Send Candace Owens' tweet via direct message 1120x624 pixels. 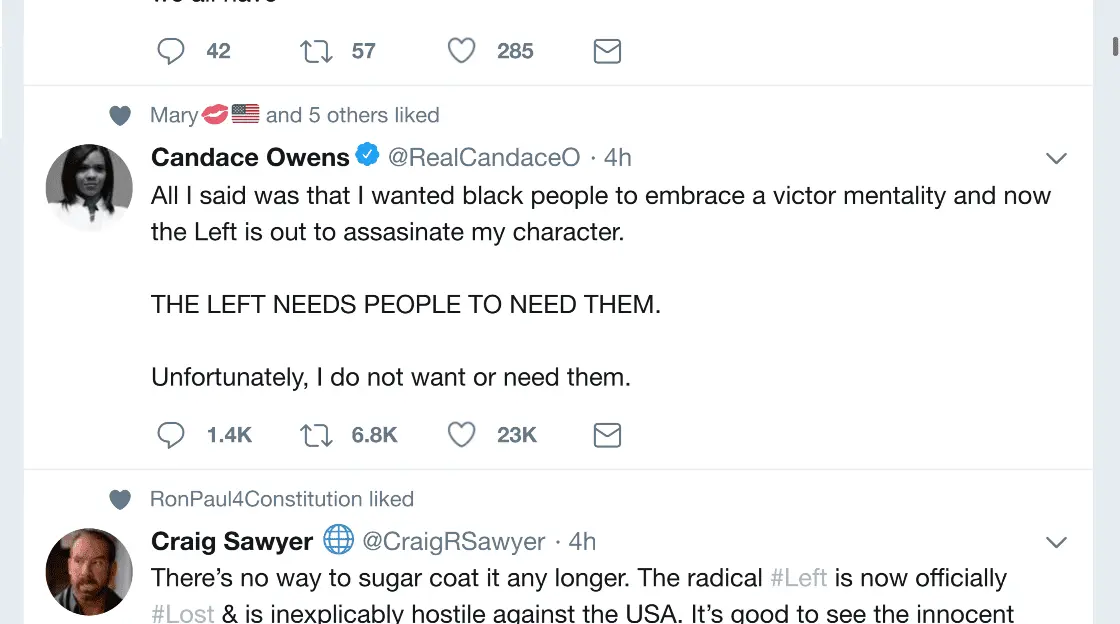tap(607, 435)
